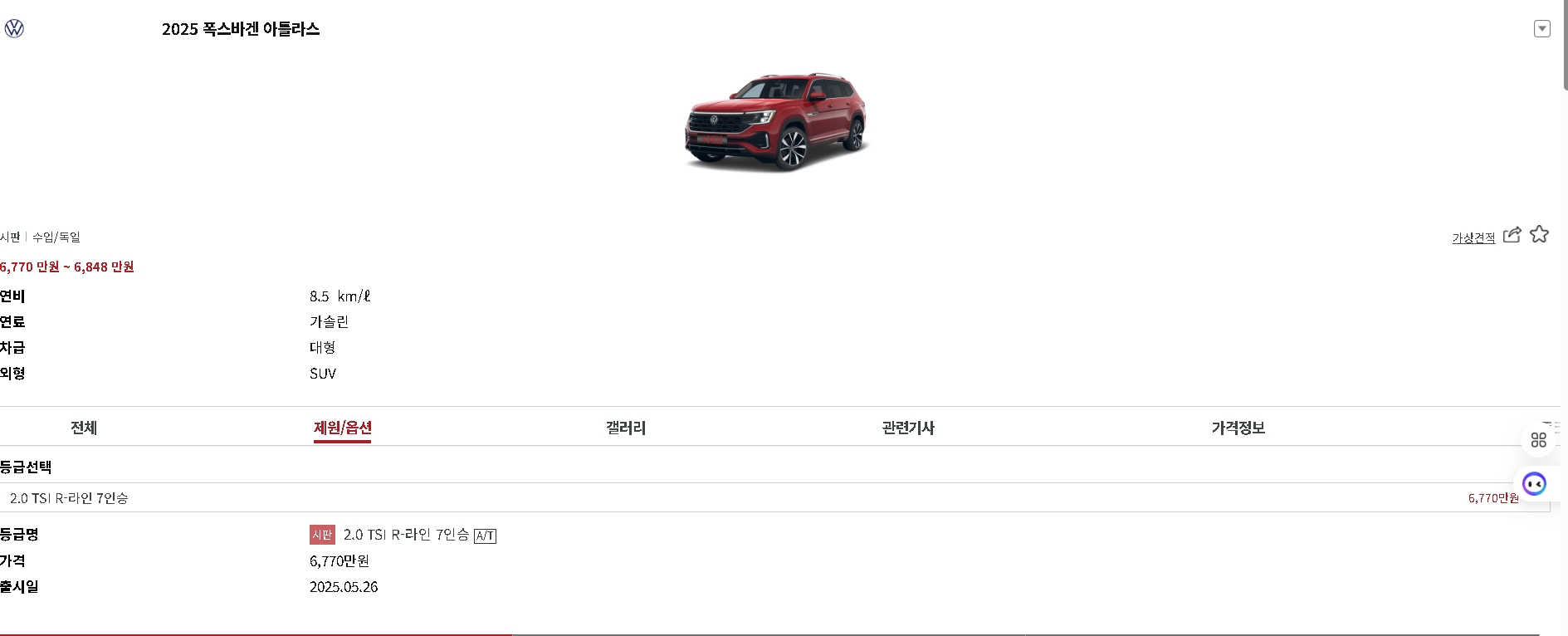The image size is (1568, 636).
Task: Click the A/T transmission badge
Action: coord(485,536)
